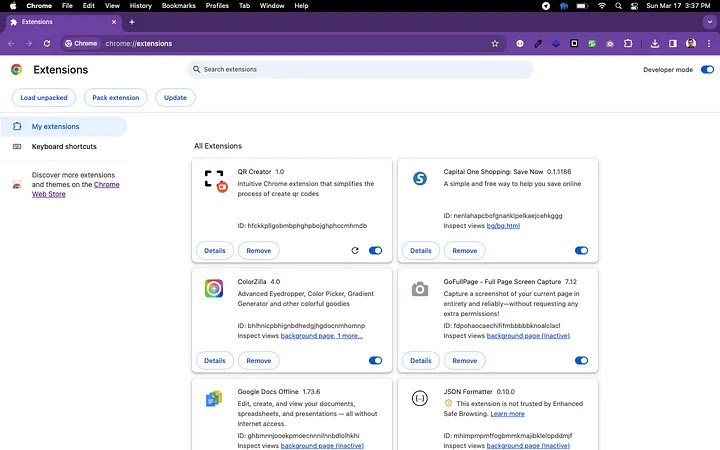Remove the QR Creator extension
Viewport: 720px width, 450px height.
point(259,251)
